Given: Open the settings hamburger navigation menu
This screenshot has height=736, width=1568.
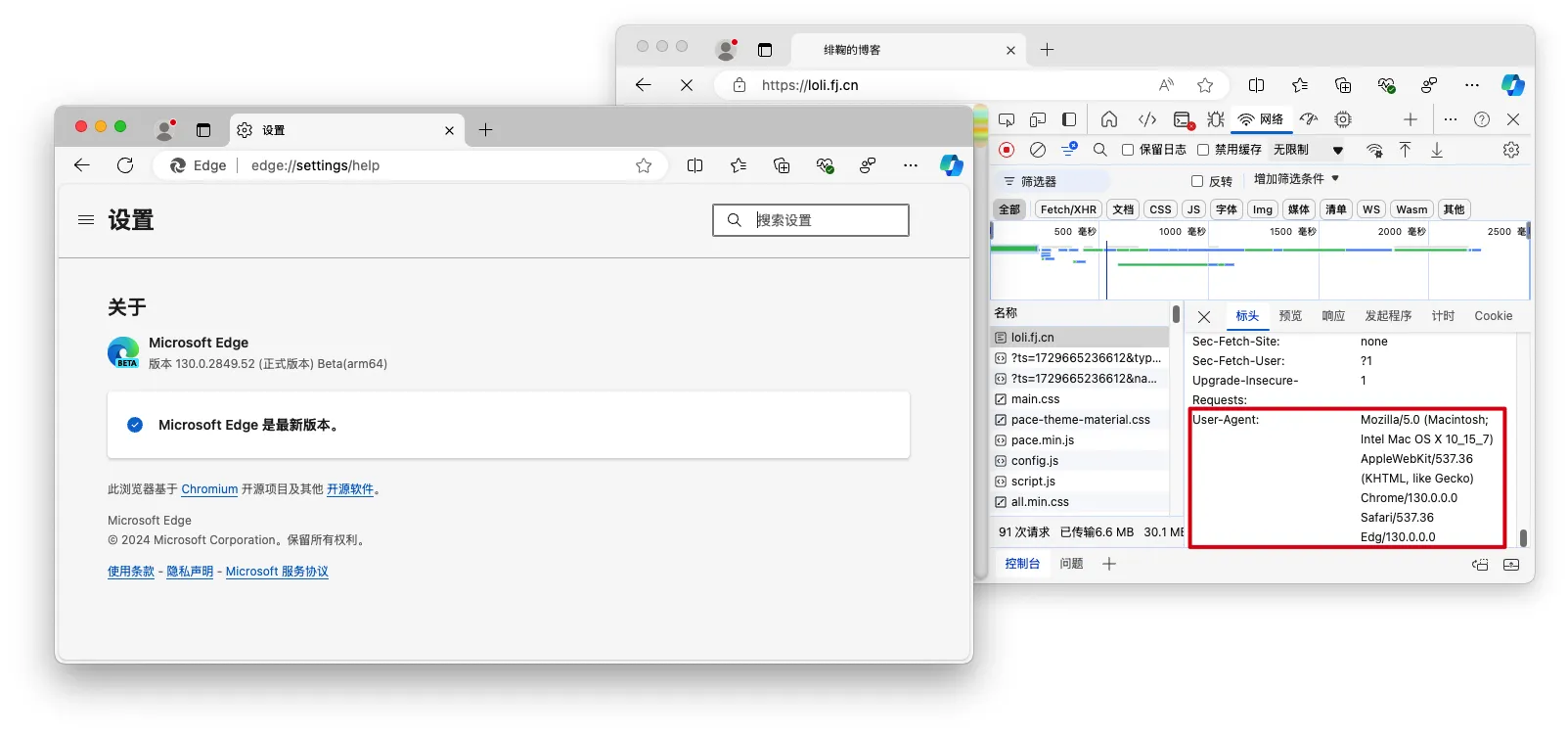Looking at the screenshot, I should 86,220.
